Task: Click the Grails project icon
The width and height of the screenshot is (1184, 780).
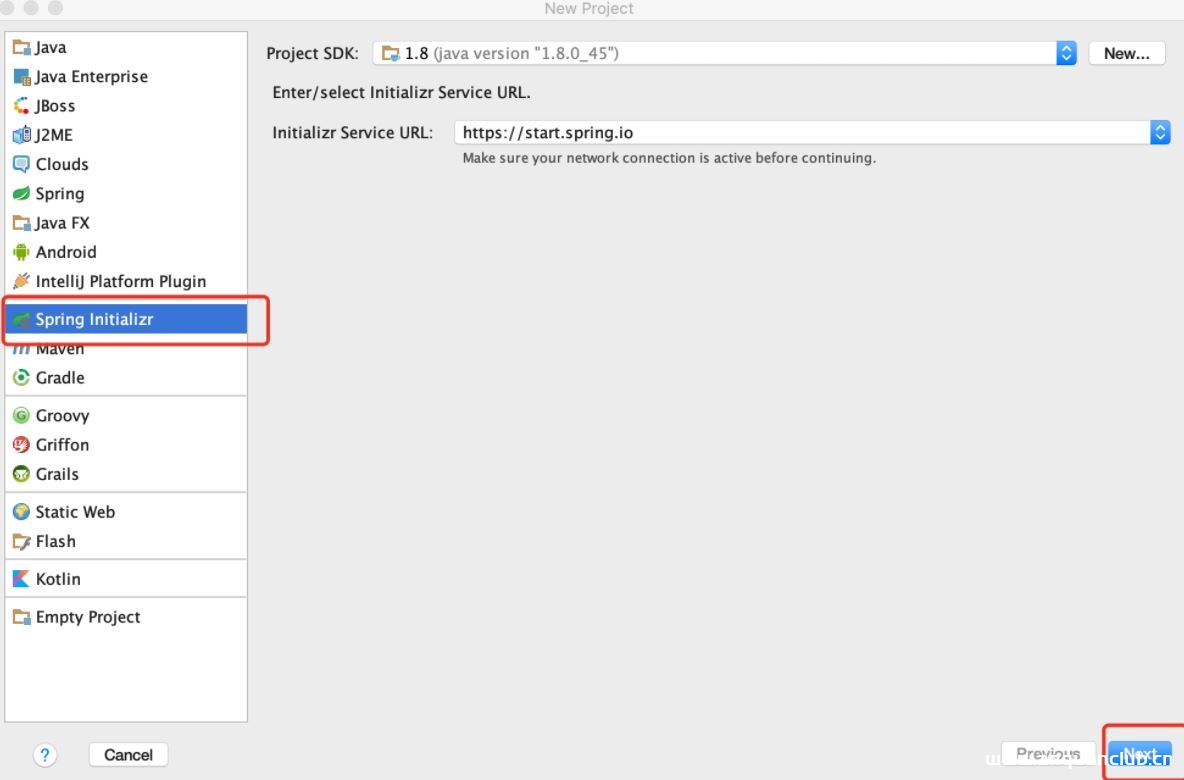Action: click(x=21, y=474)
